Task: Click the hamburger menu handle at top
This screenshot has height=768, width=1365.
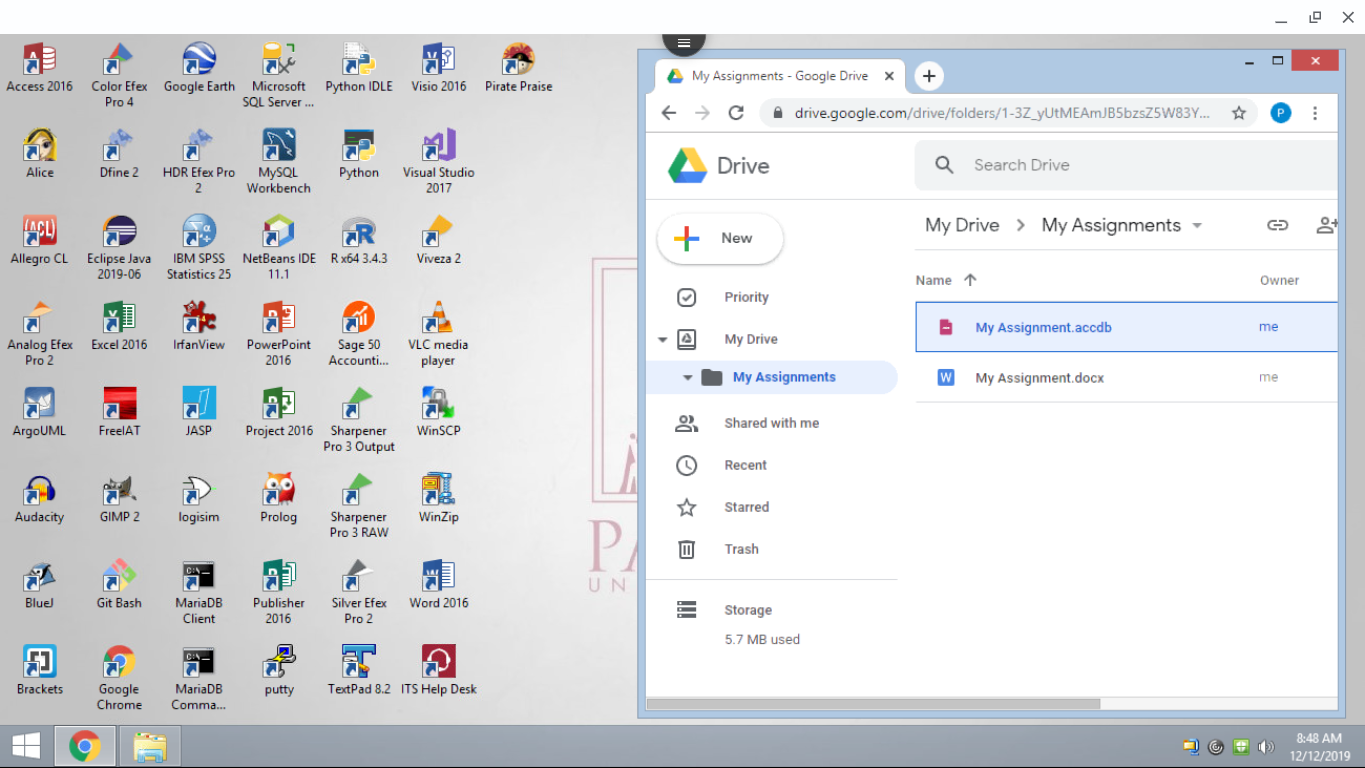Action: tap(684, 42)
